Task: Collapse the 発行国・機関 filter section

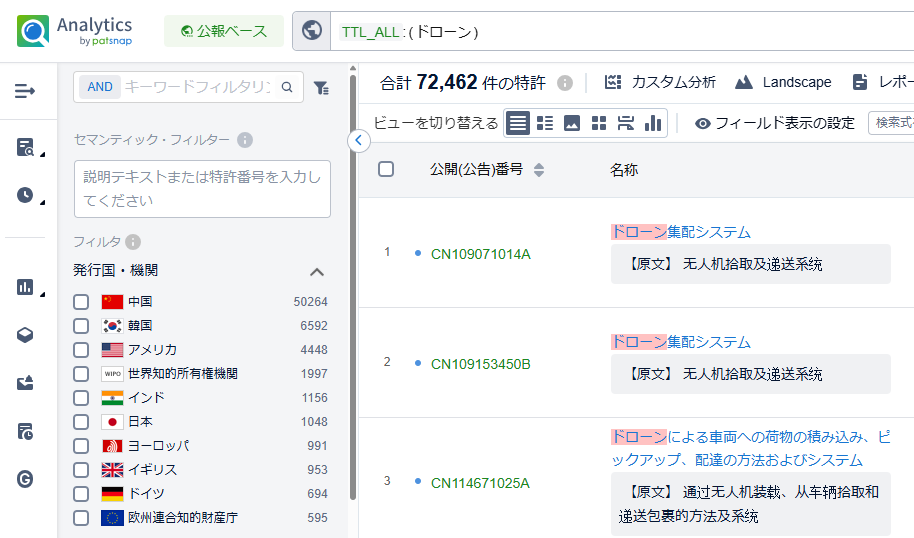Action: [317, 271]
